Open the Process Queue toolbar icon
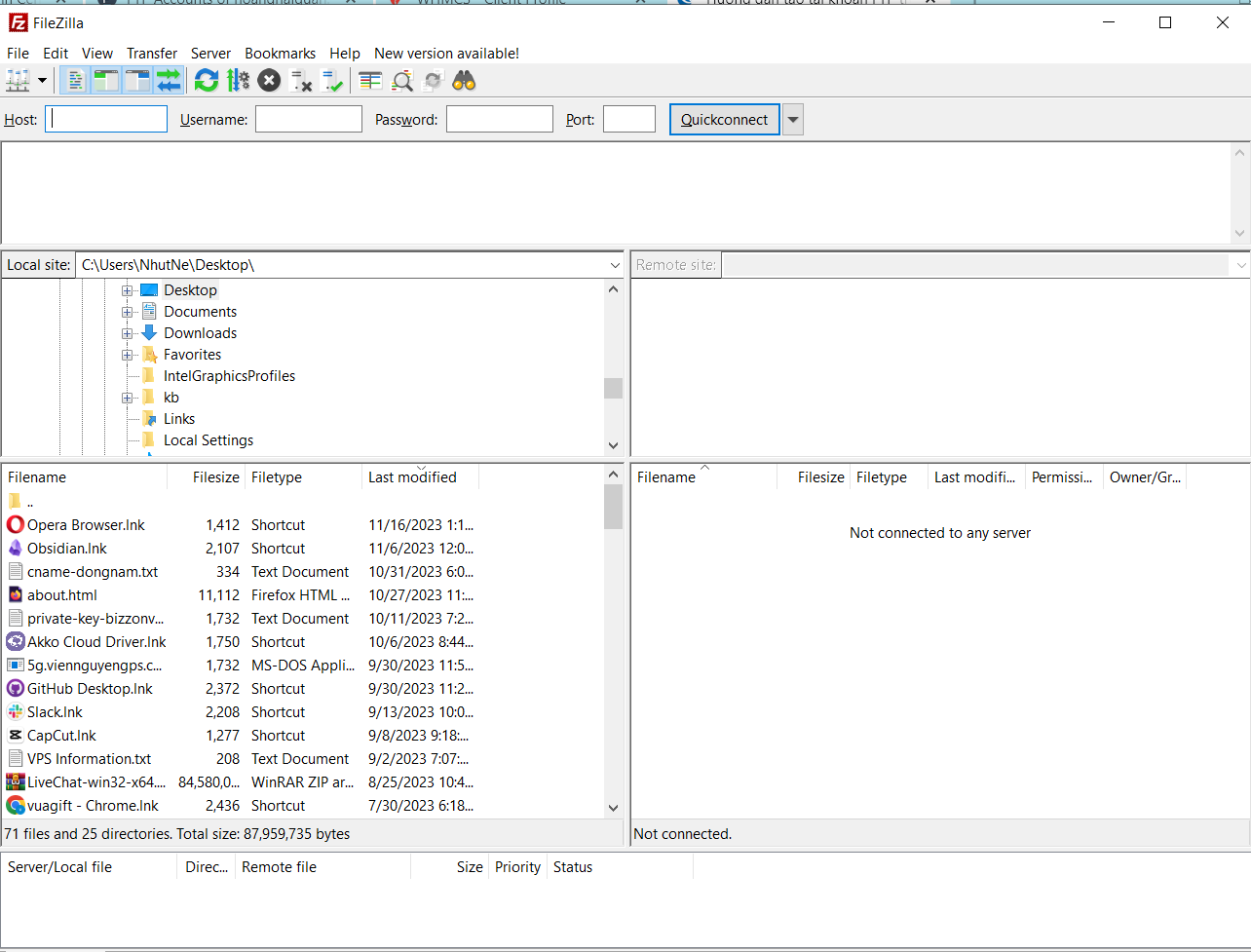 pyautogui.click(x=238, y=81)
